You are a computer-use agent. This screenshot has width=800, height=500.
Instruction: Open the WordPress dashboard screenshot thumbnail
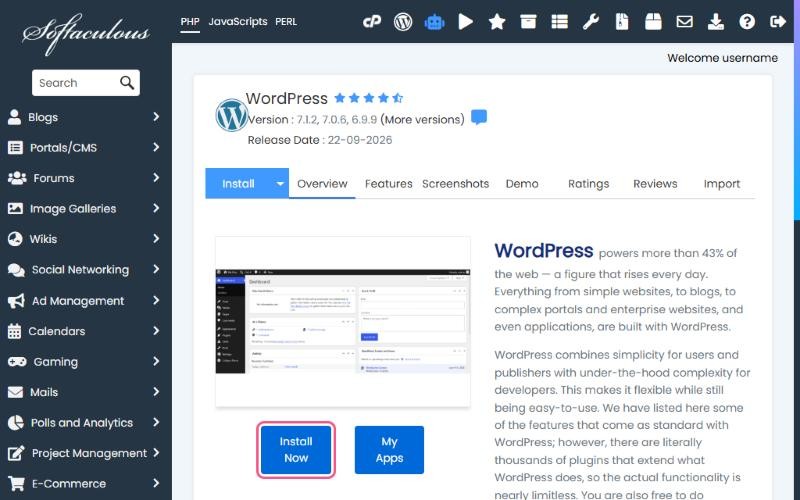[x=343, y=322]
